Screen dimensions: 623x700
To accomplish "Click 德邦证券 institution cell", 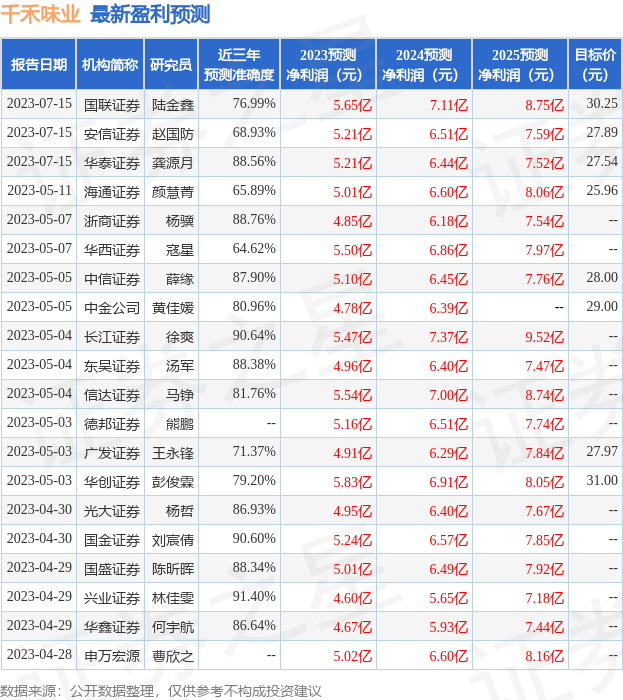I will coord(112,424).
